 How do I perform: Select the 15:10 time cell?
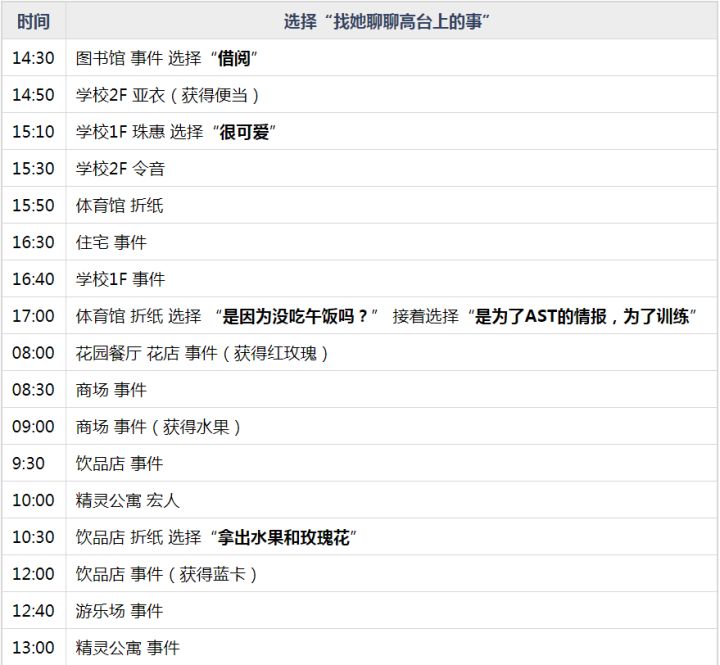pos(34,131)
